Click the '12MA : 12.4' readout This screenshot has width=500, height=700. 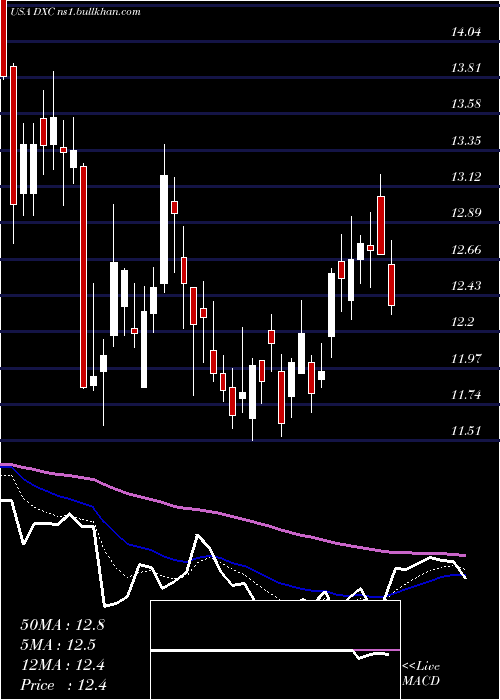[62, 665]
